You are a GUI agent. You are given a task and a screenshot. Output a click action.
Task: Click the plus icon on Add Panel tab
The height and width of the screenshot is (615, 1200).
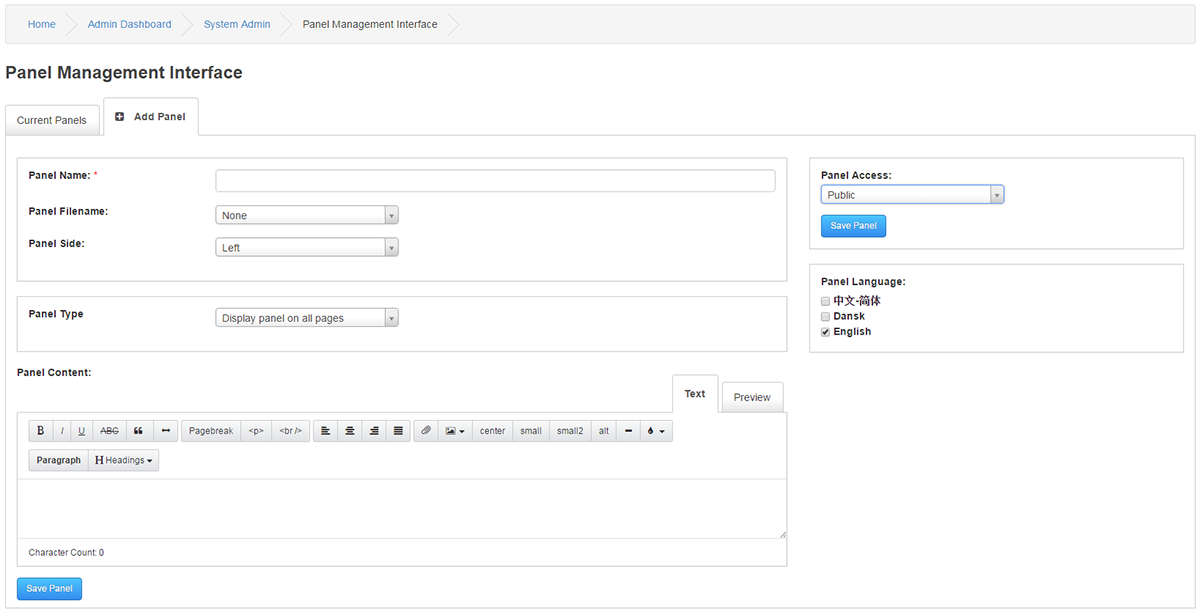click(120, 117)
